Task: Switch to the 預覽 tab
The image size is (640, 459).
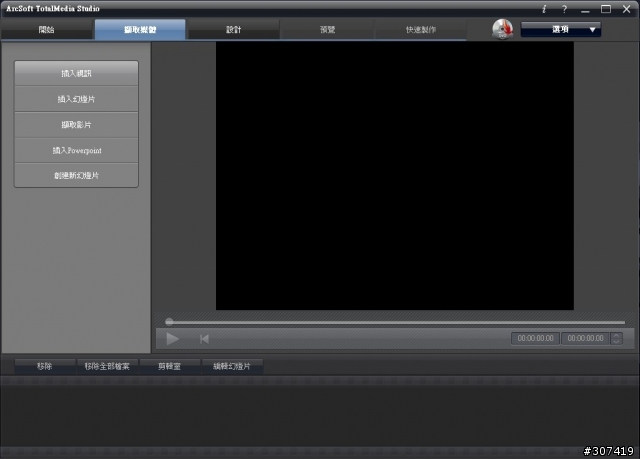Action: (327, 29)
